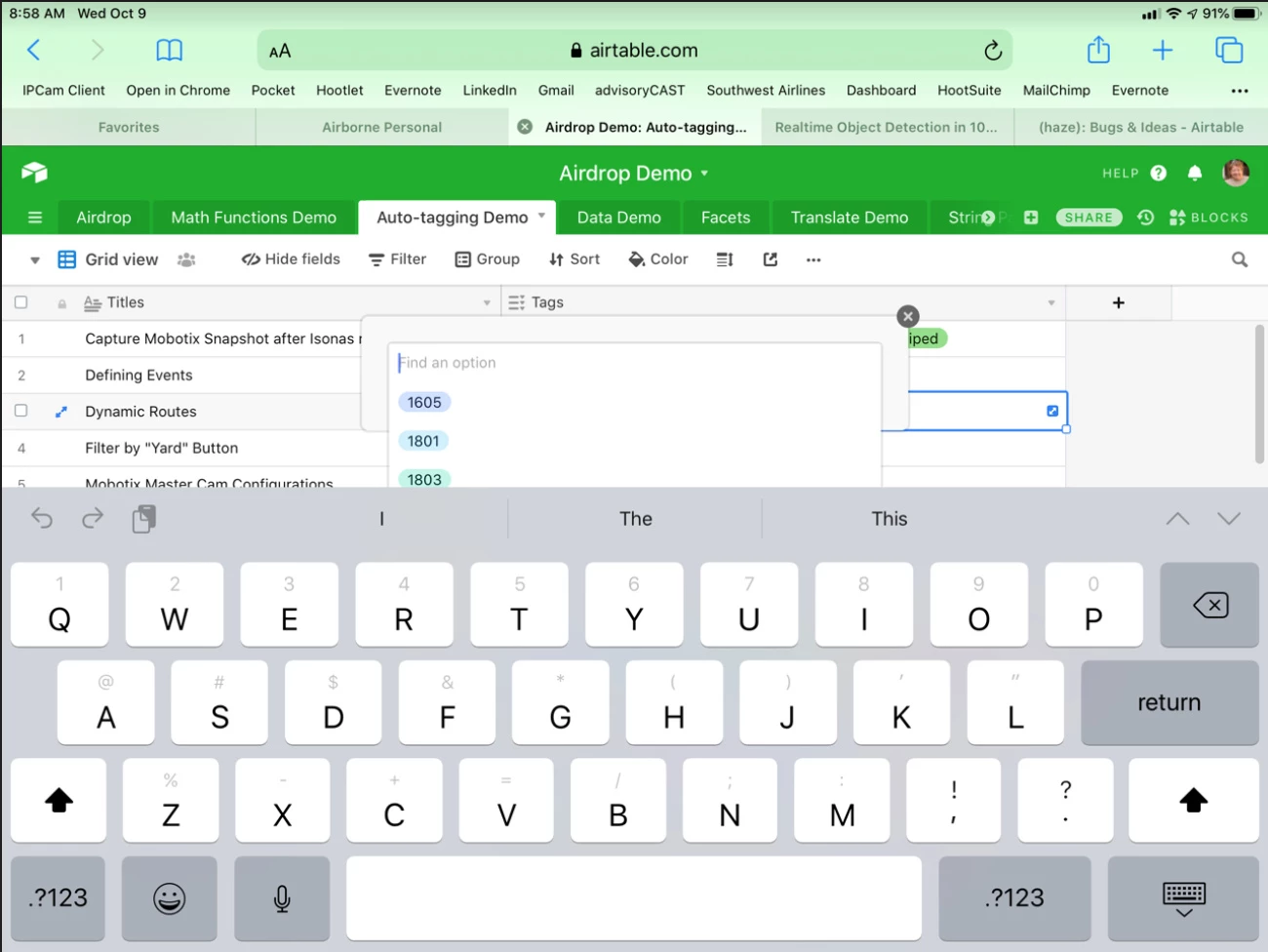Tap the dictation microphone key
Viewport: 1268px width, 952px height.
coord(282,898)
